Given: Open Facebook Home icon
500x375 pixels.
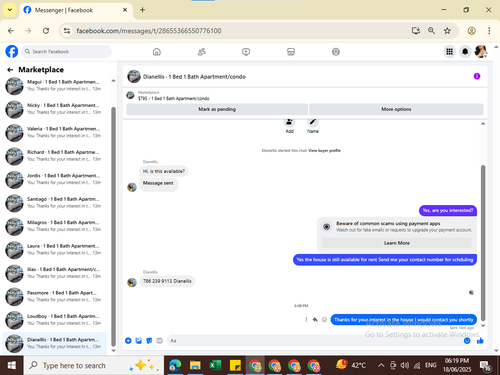Looking at the screenshot, I should (x=157, y=52).
